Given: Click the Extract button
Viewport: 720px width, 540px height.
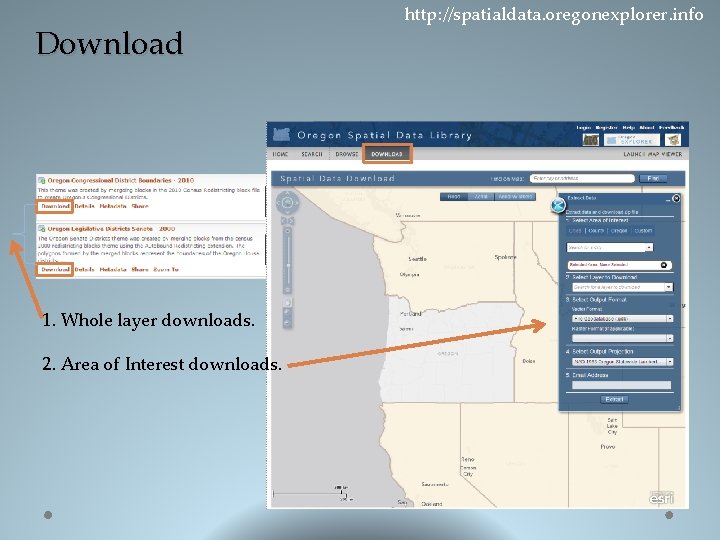Looking at the screenshot, I should pos(614,399).
